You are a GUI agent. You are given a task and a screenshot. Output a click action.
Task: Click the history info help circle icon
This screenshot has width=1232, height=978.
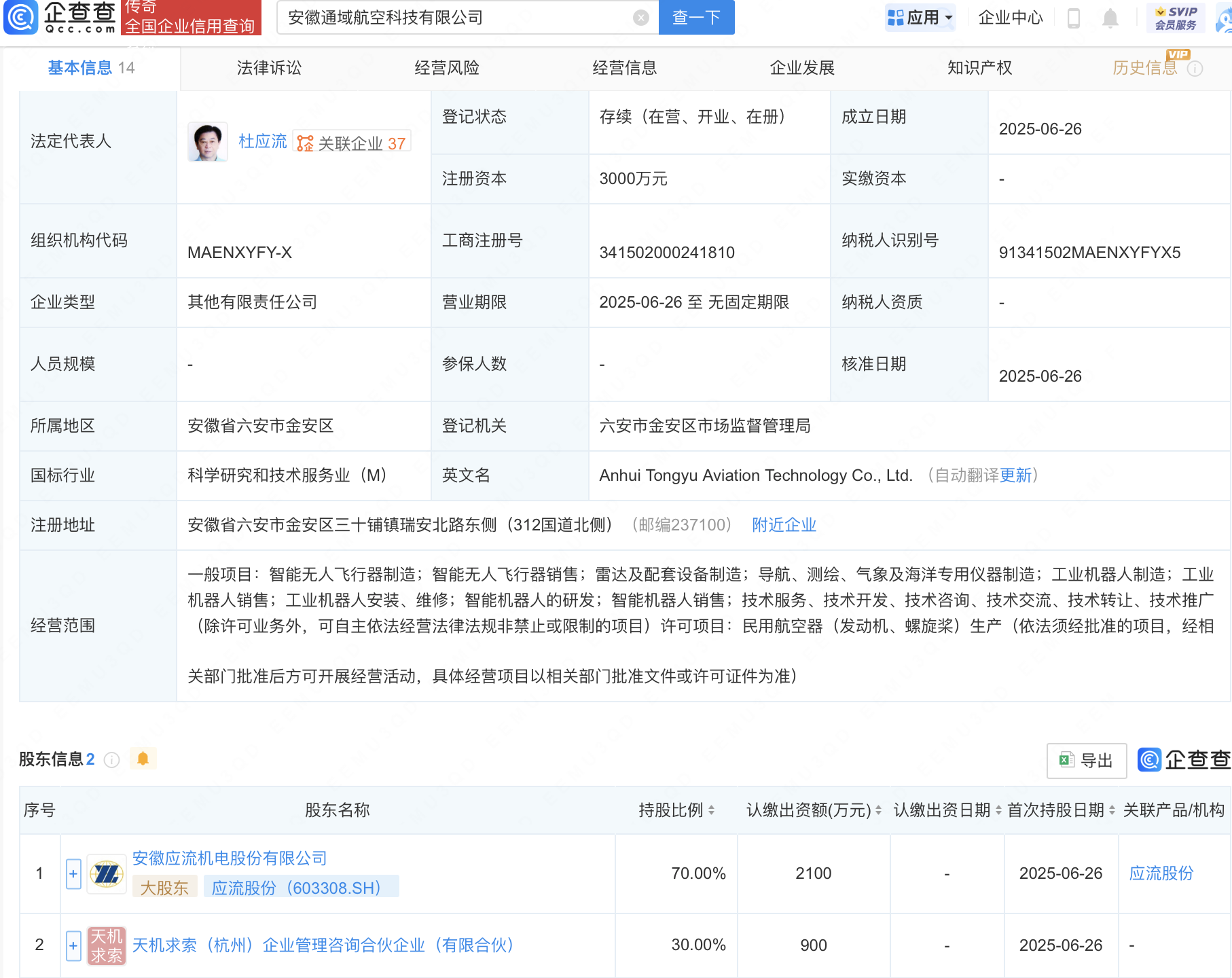point(1195,69)
